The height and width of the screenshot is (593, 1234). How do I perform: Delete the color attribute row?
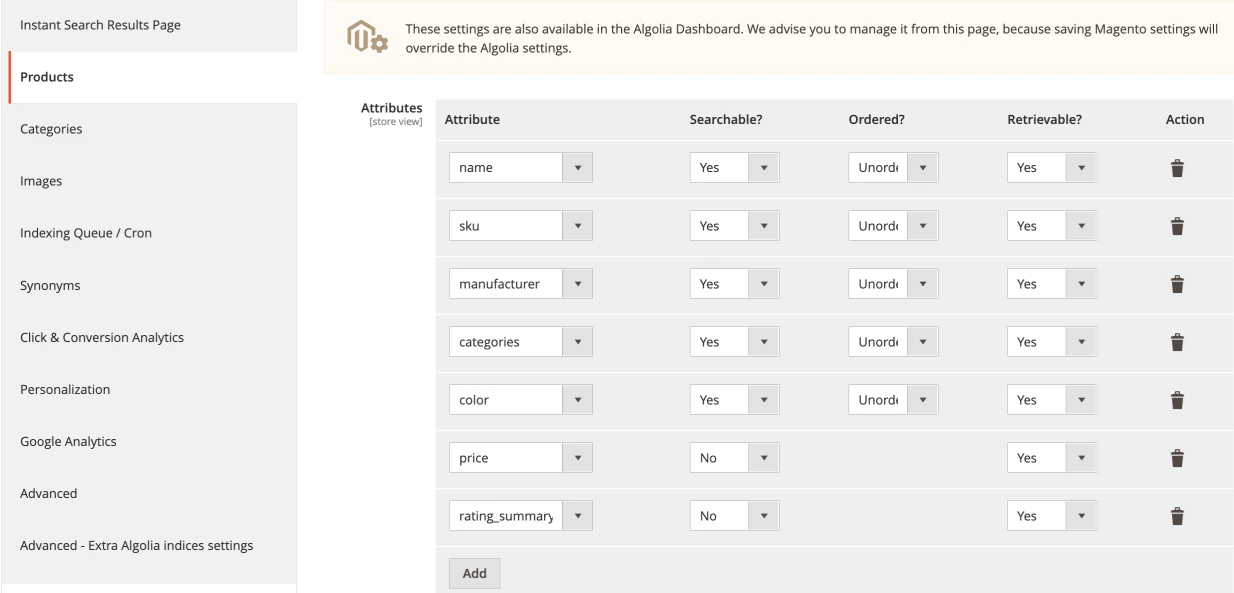1178,399
